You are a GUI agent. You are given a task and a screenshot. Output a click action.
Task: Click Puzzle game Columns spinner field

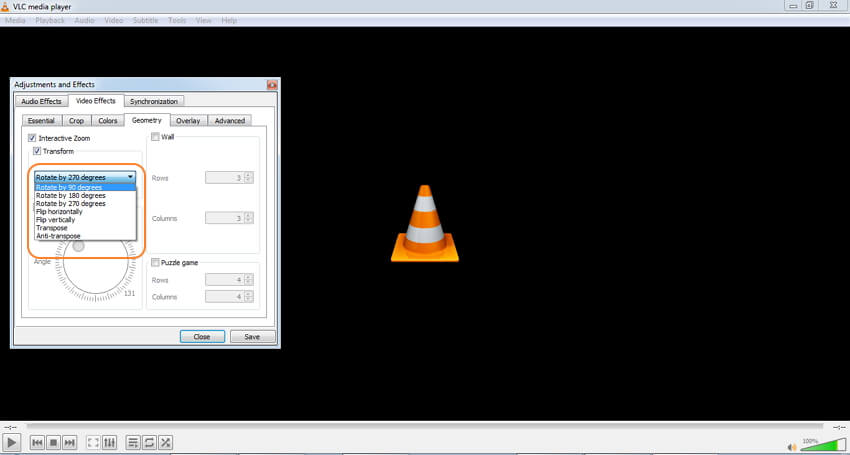coord(229,297)
